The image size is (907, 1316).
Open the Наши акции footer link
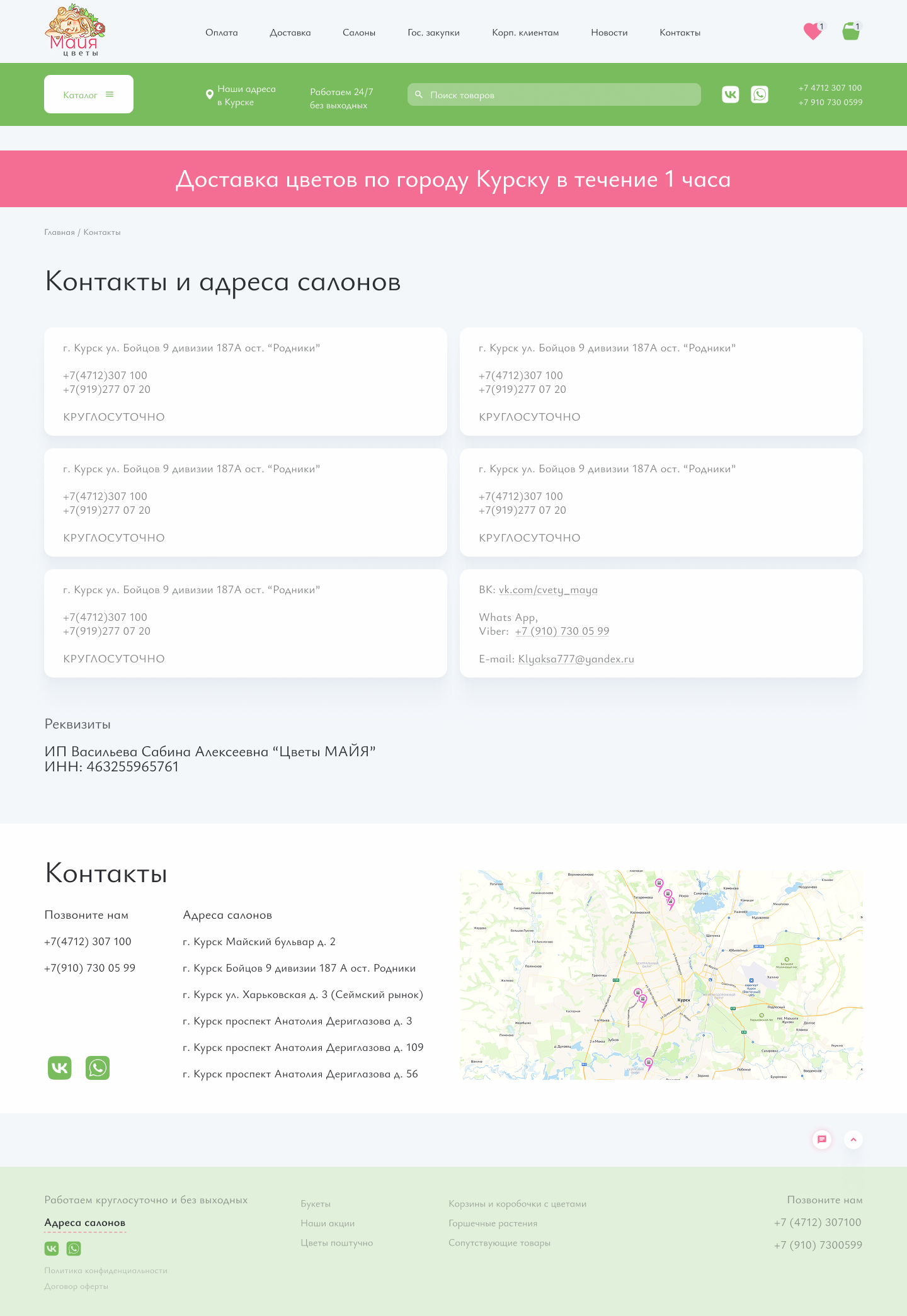[328, 1223]
